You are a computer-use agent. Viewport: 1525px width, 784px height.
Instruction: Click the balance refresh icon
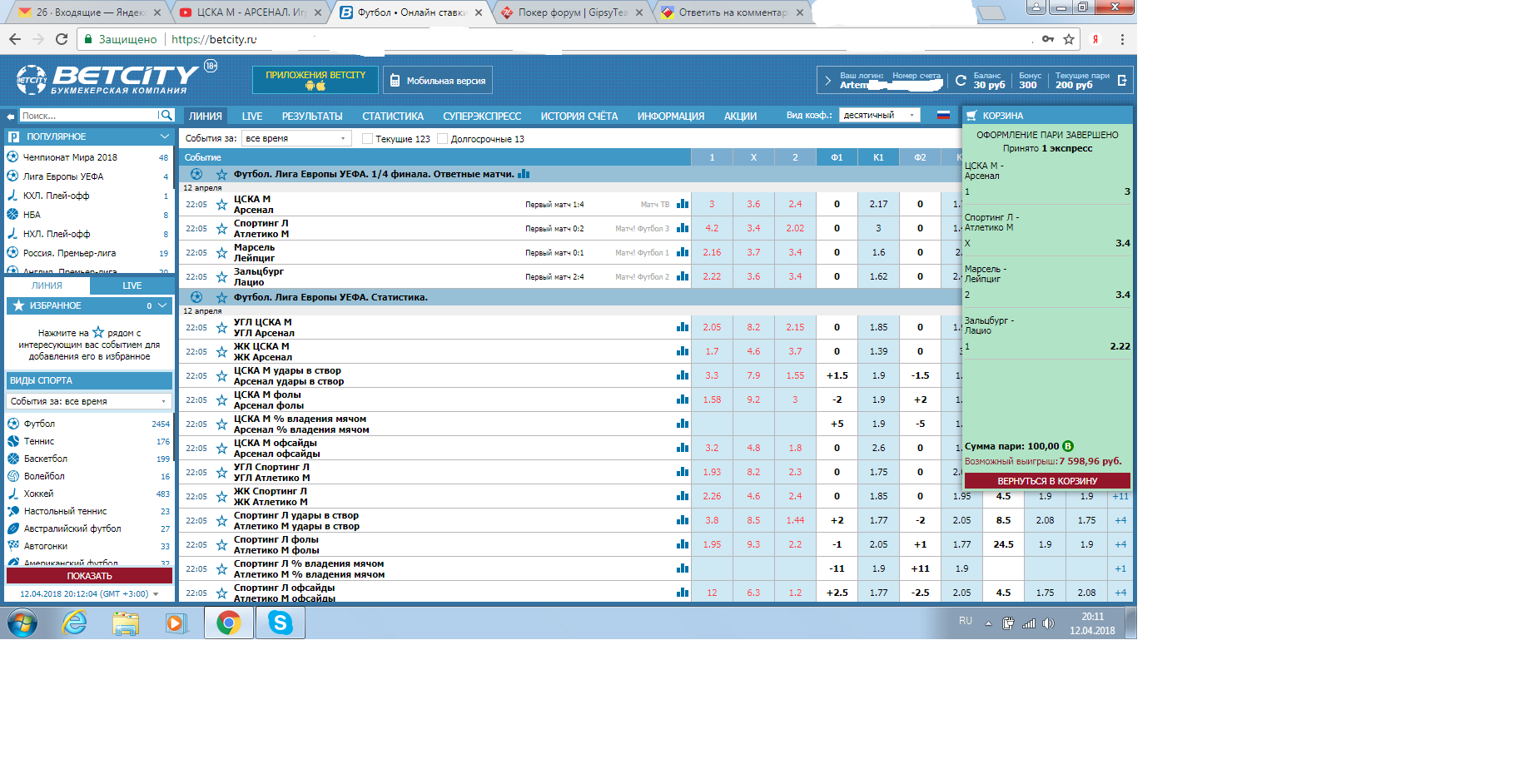tap(961, 81)
